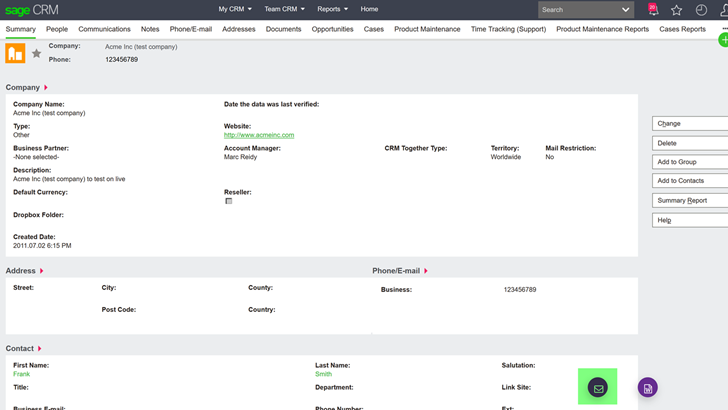Click the Add to Contacts button
The image size is (728, 410).
pos(690,181)
